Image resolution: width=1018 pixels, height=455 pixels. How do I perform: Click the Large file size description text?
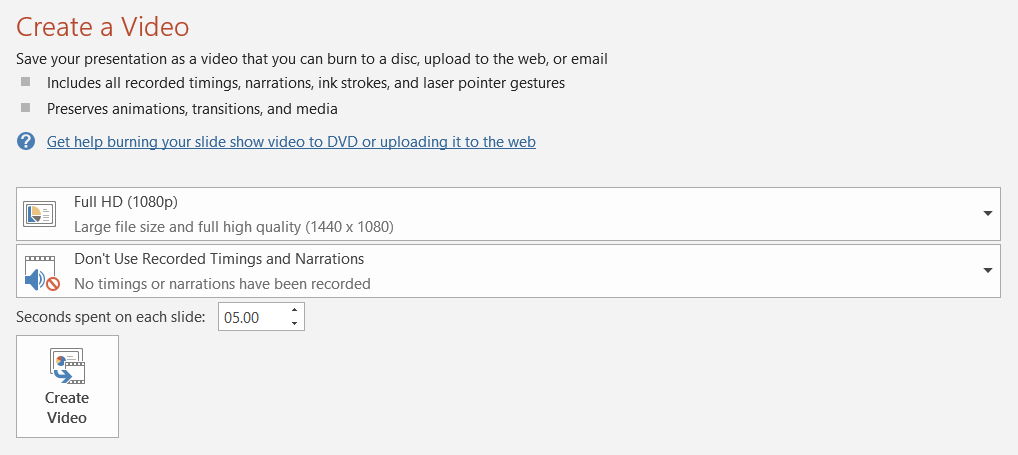click(x=234, y=227)
